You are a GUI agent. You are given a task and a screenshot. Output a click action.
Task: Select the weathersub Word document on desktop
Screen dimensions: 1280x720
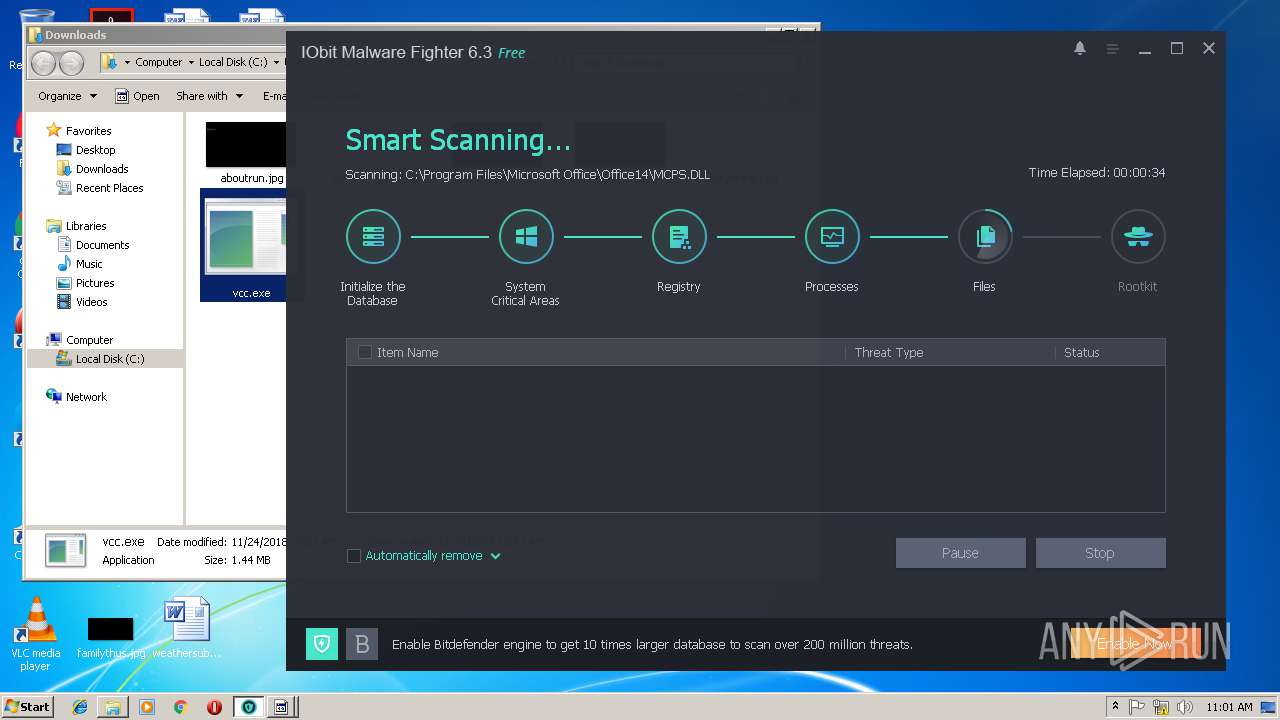point(187,628)
